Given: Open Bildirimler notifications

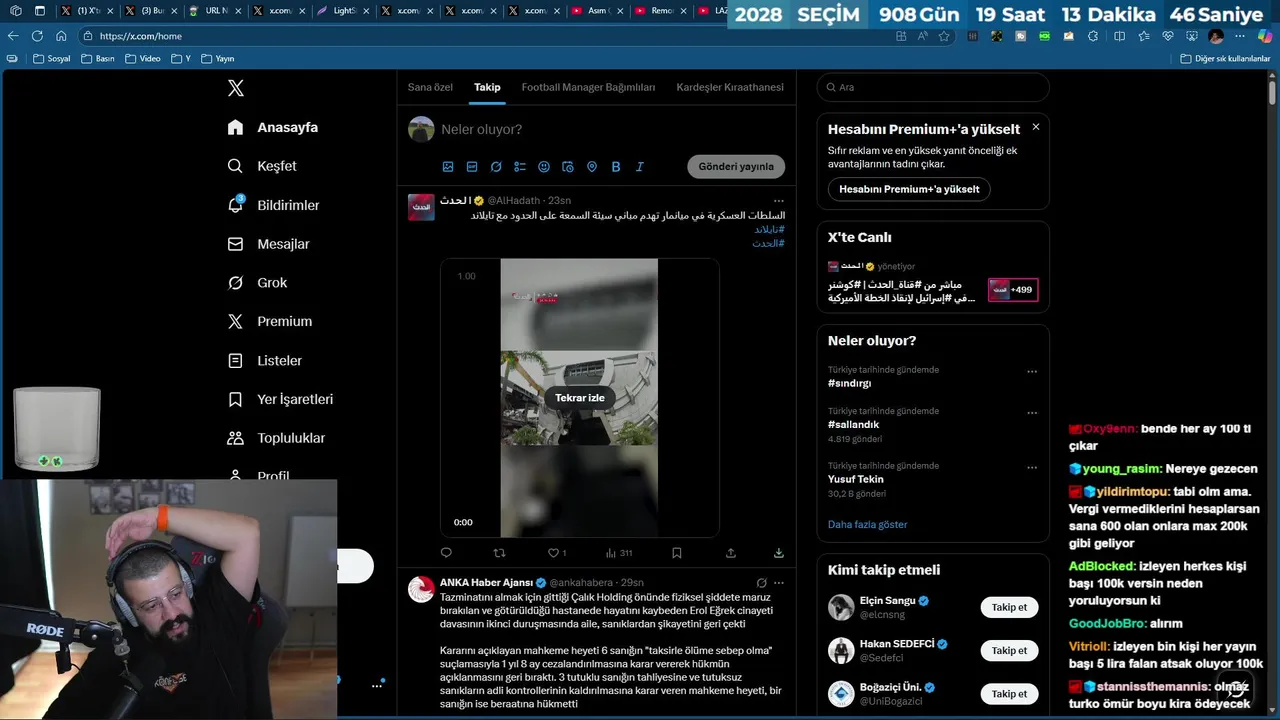Looking at the screenshot, I should (274, 205).
